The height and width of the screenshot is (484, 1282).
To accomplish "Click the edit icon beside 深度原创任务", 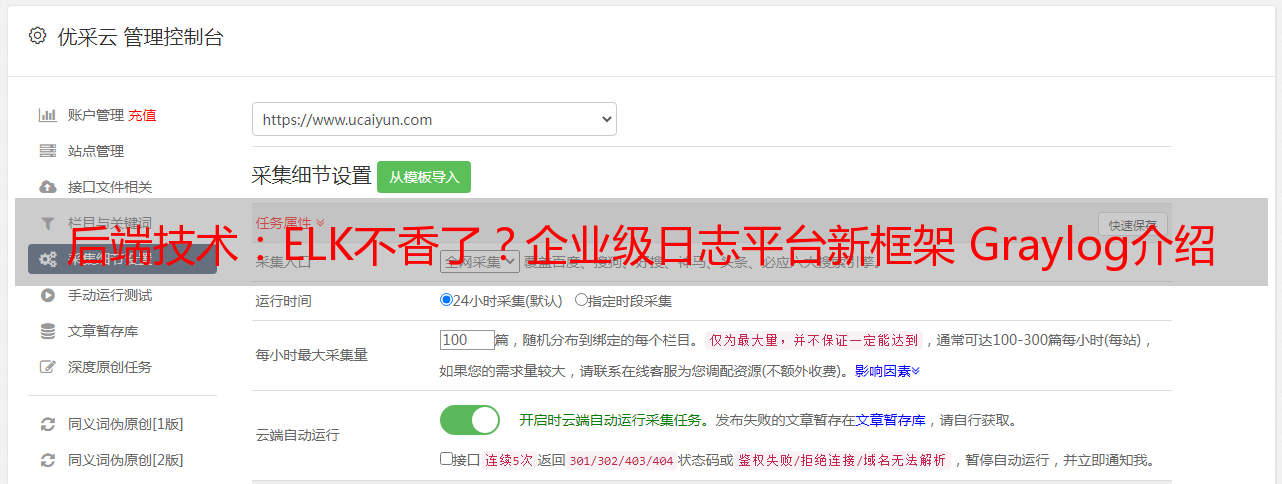I will (x=47, y=367).
